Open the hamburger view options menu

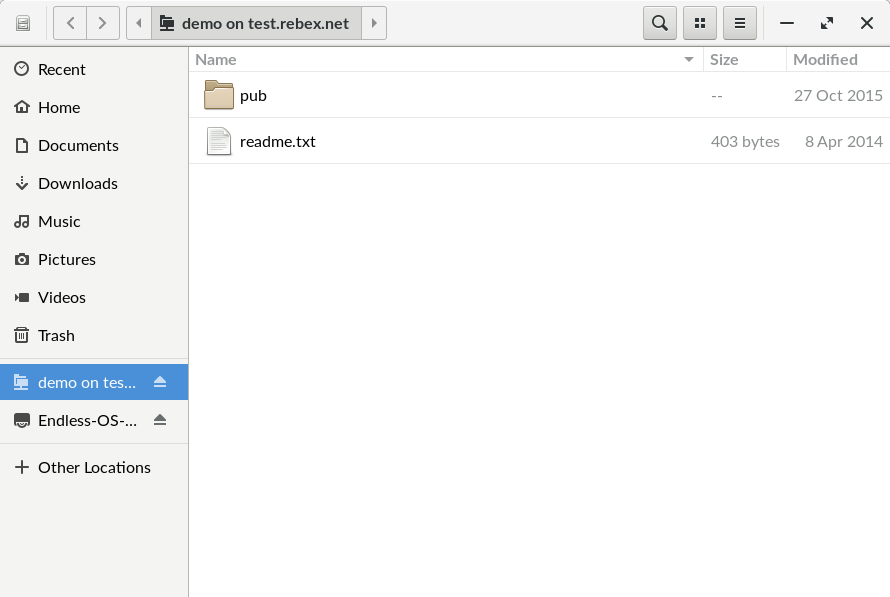(740, 23)
